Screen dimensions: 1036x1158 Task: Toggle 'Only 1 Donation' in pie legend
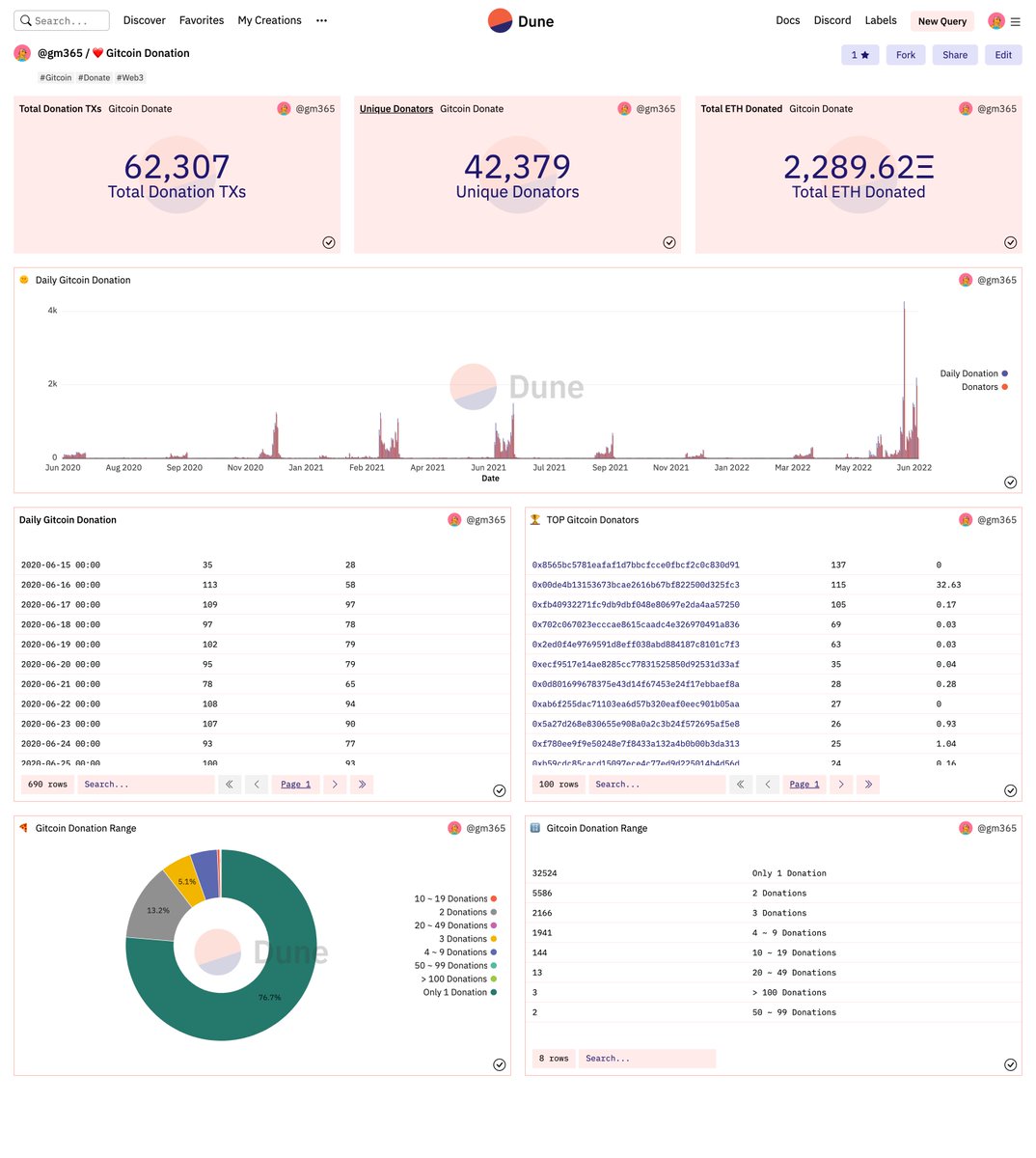(x=460, y=992)
